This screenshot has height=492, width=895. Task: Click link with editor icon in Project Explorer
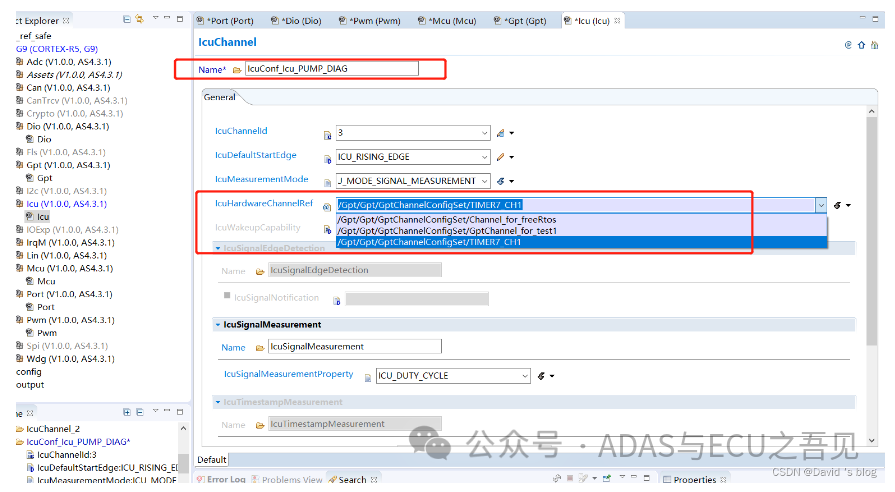coord(139,19)
